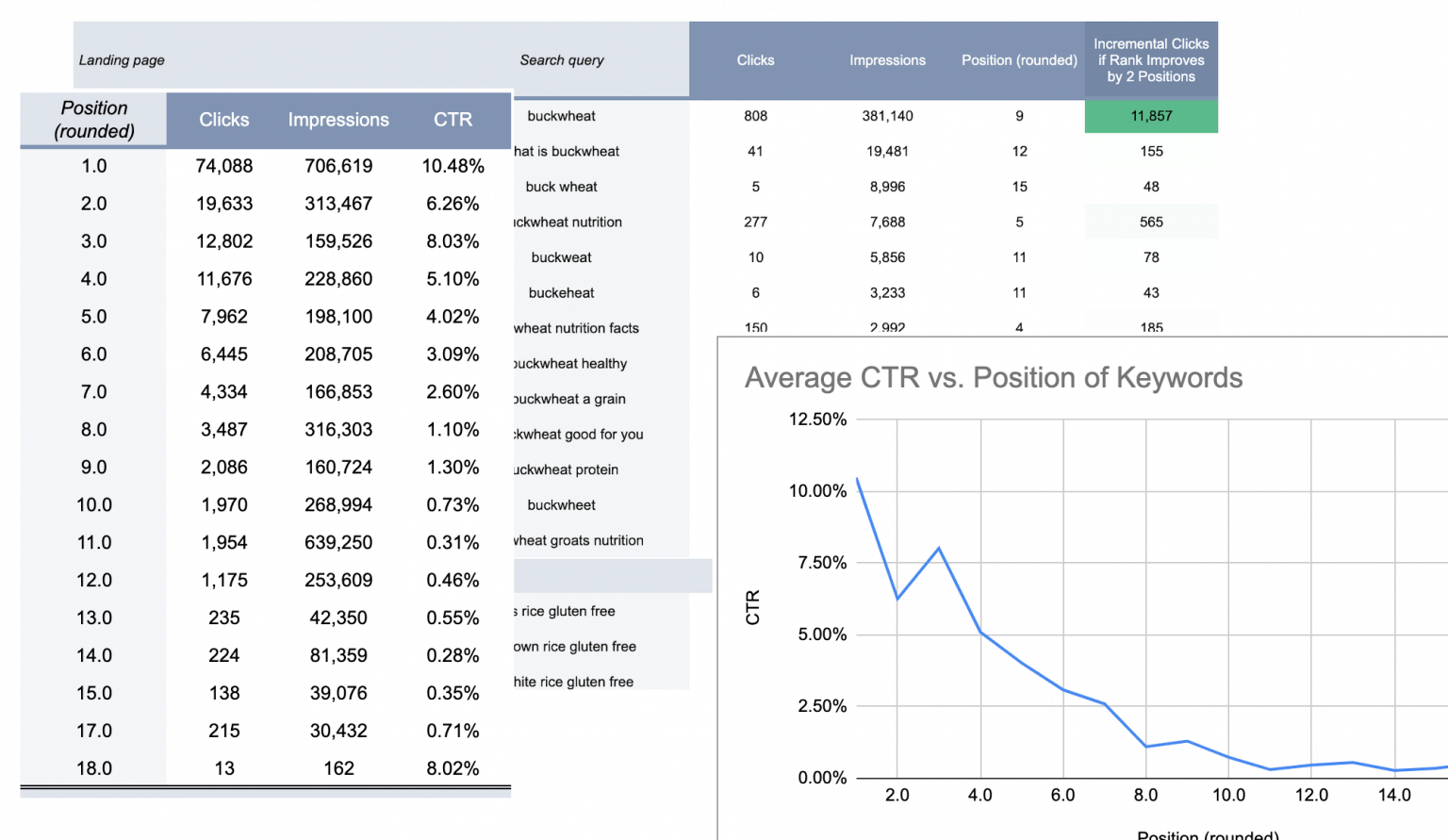This screenshot has width=1448, height=840.
Task: Select the CTR value 10.48% for position 1.0
Action: click(453, 166)
